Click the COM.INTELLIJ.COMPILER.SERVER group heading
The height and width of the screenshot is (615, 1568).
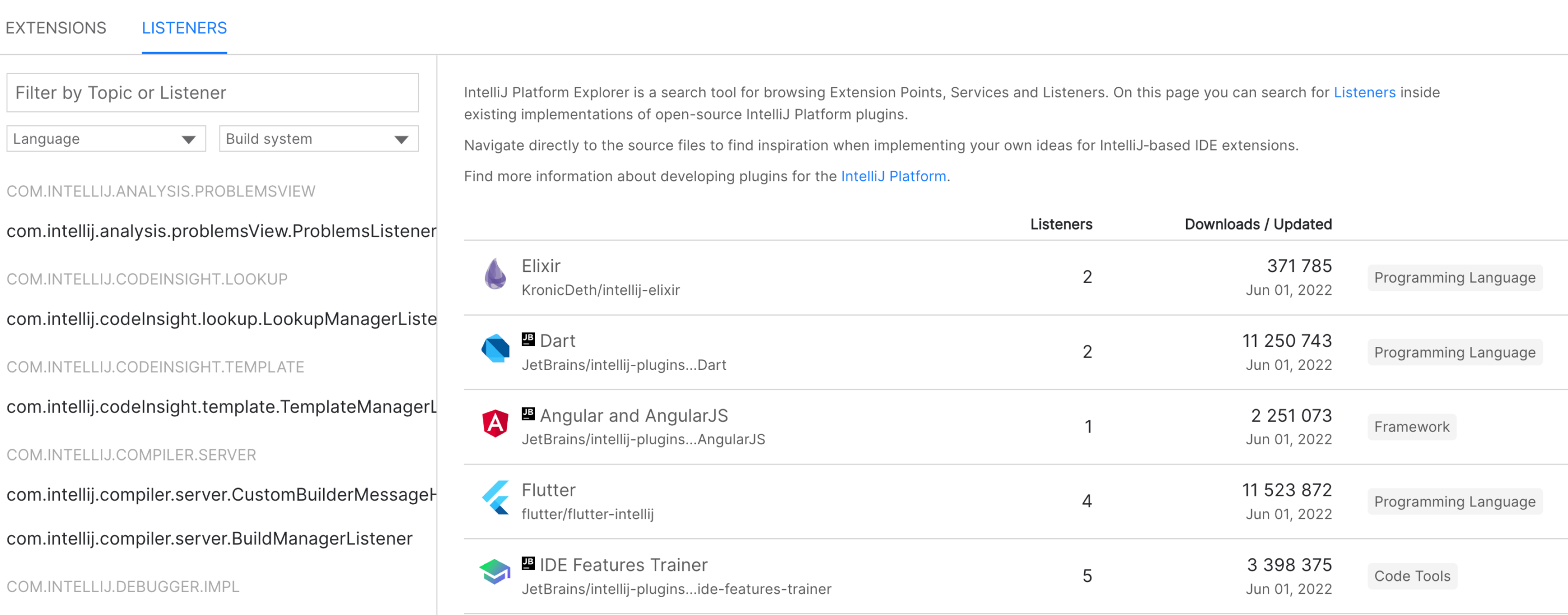click(x=132, y=455)
